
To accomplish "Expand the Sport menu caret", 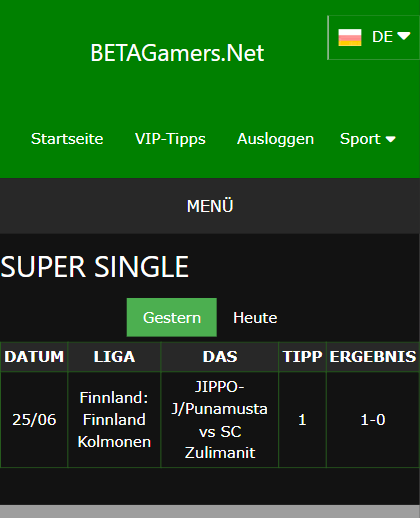I will [390, 139].
